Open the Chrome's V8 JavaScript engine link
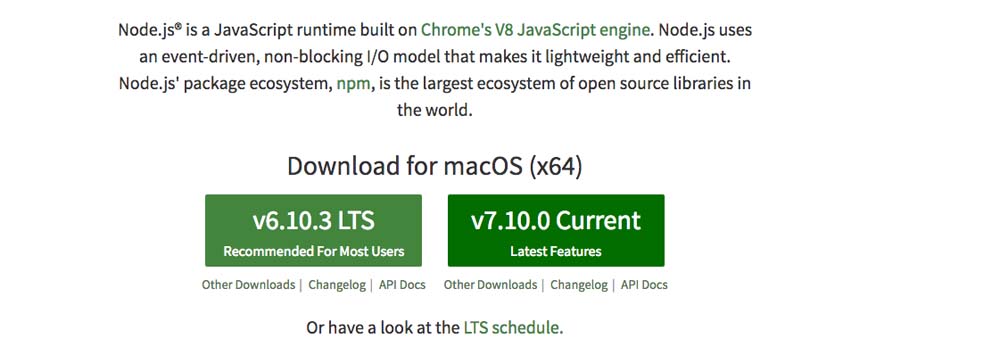This screenshot has width=1000, height=363. click(x=536, y=30)
